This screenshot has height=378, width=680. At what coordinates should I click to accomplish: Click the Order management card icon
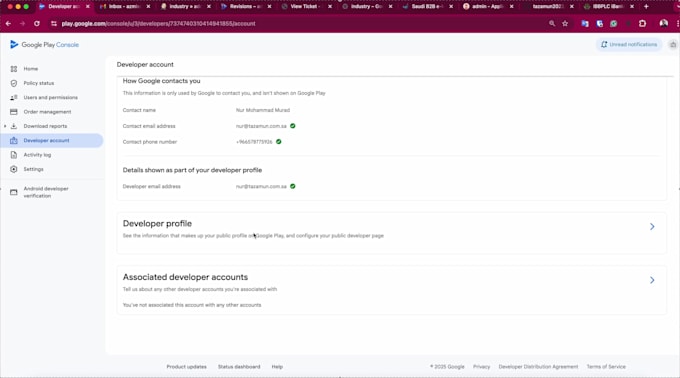pos(14,112)
